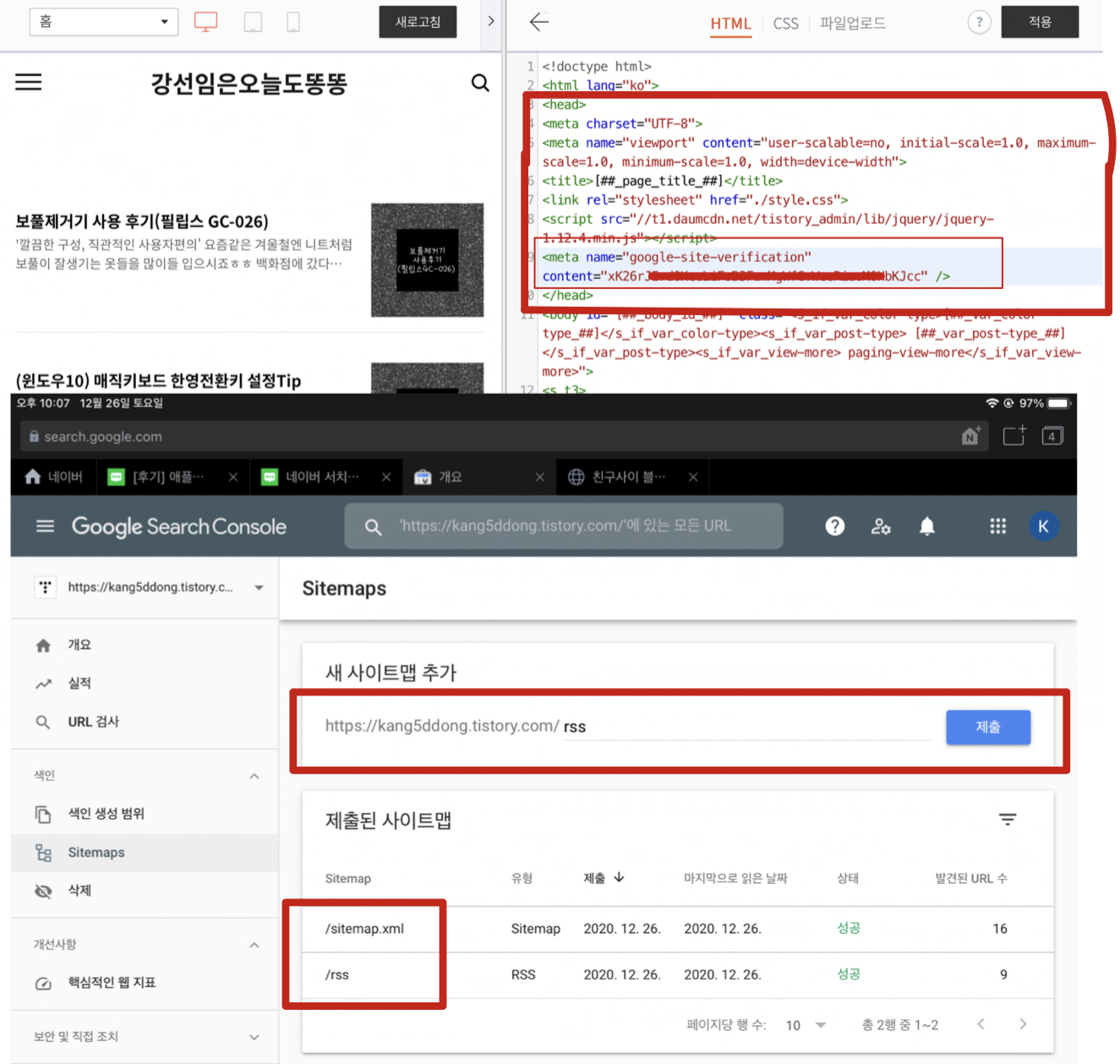The width and height of the screenshot is (1120, 1064).
Task: Click the Wi-Fi icon in status bar
Action: pos(992,403)
